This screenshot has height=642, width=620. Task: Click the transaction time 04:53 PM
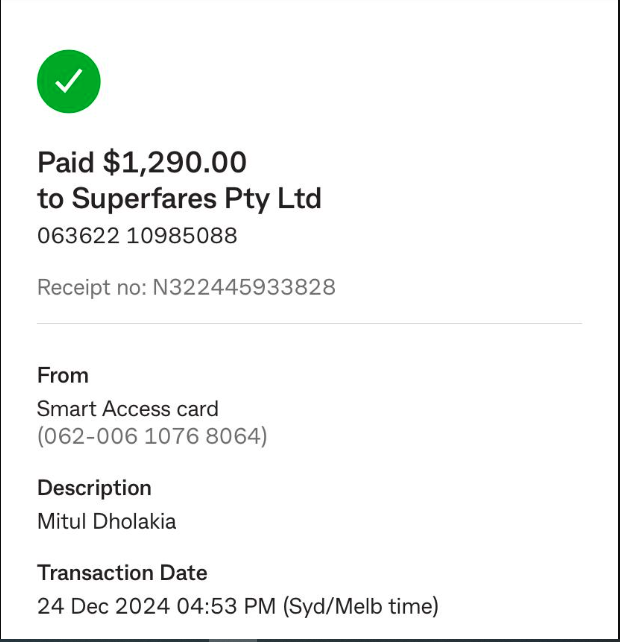(x=226, y=606)
